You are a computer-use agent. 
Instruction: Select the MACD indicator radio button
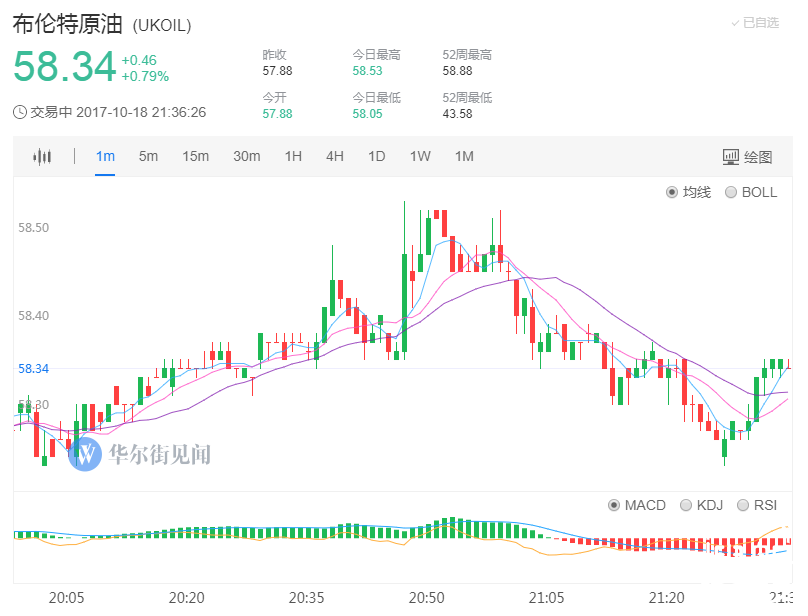tap(614, 505)
